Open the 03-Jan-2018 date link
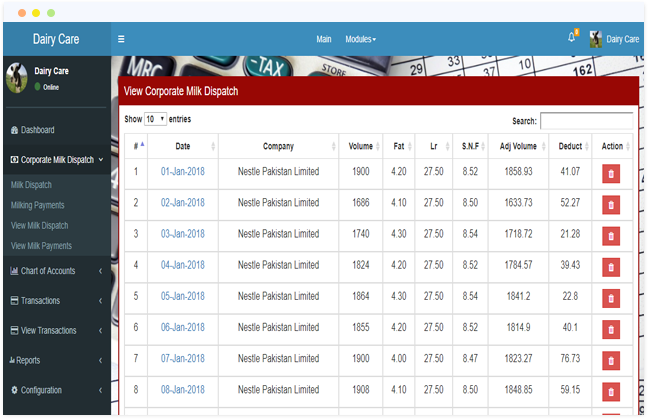The width and height of the screenshot is (648, 419). click(183, 234)
